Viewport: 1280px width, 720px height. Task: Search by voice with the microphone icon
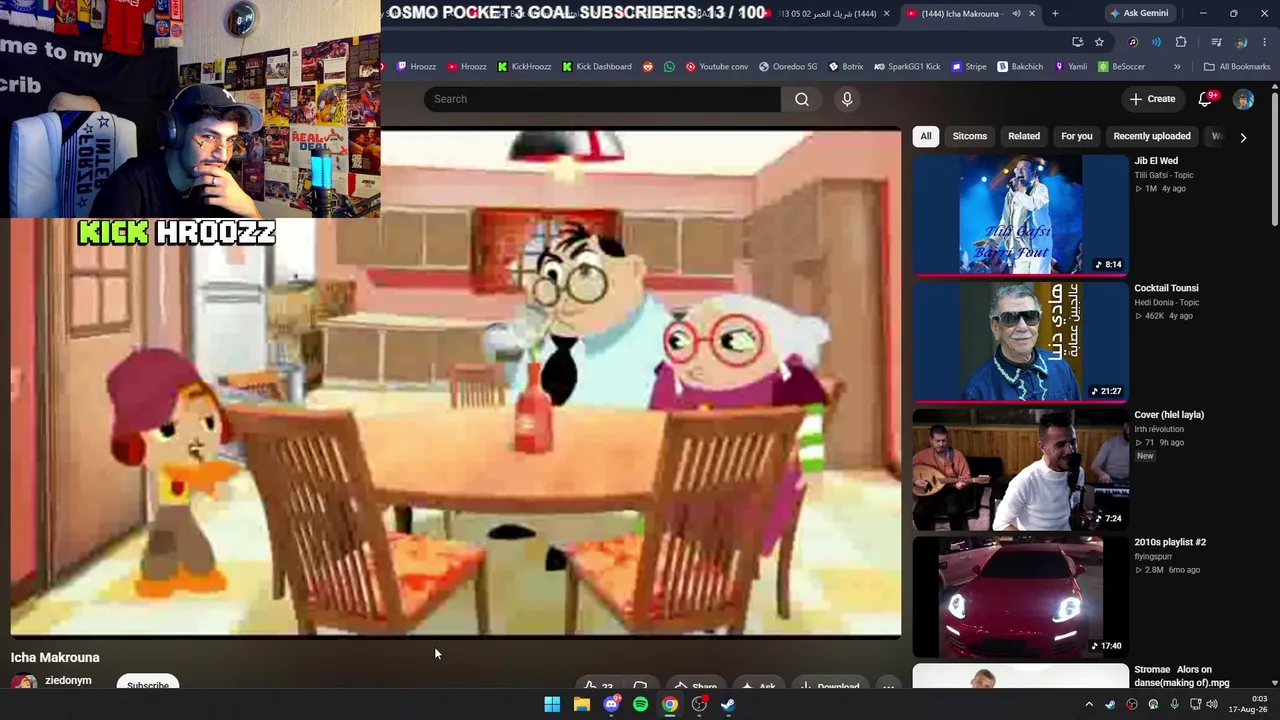click(x=847, y=99)
